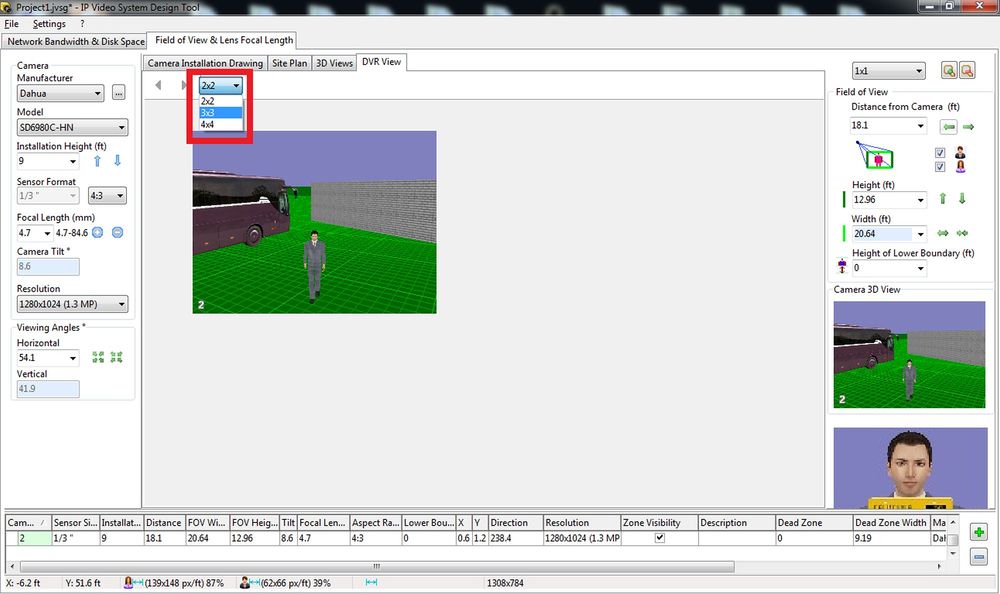Click focal length plus icon
Viewport: 1000px width, 594px height.
(x=98, y=233)
